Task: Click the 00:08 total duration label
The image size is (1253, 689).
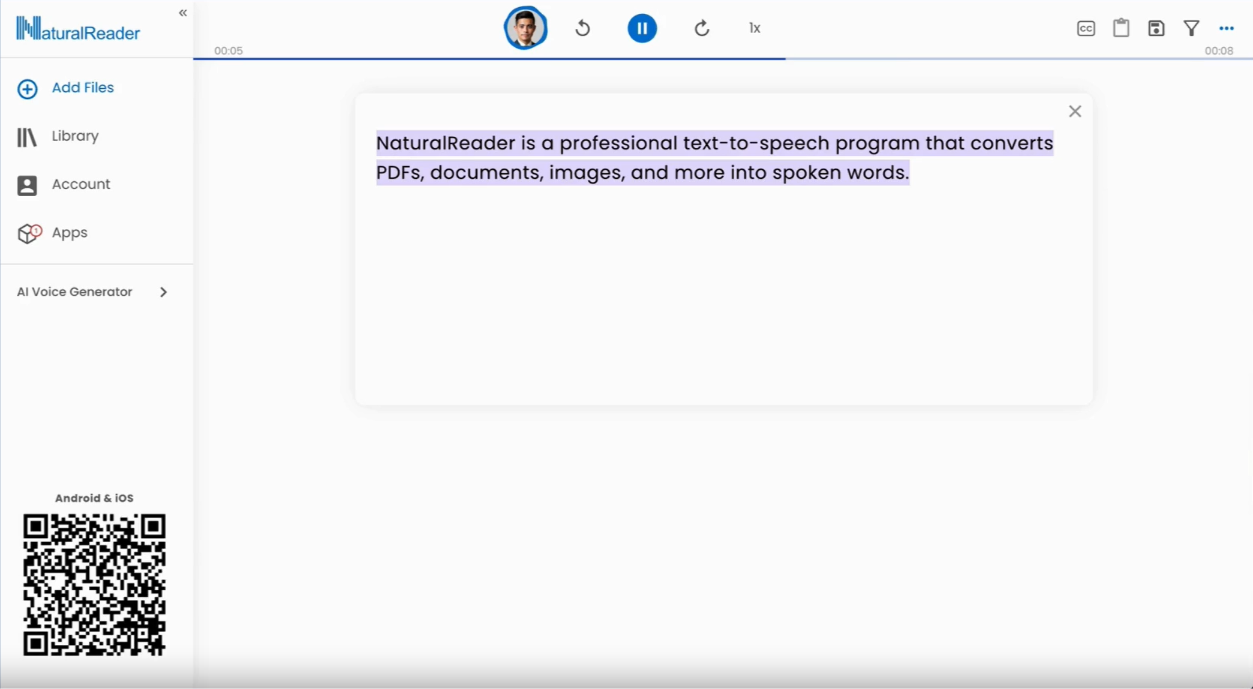Action: click(x=1219, y=51)
